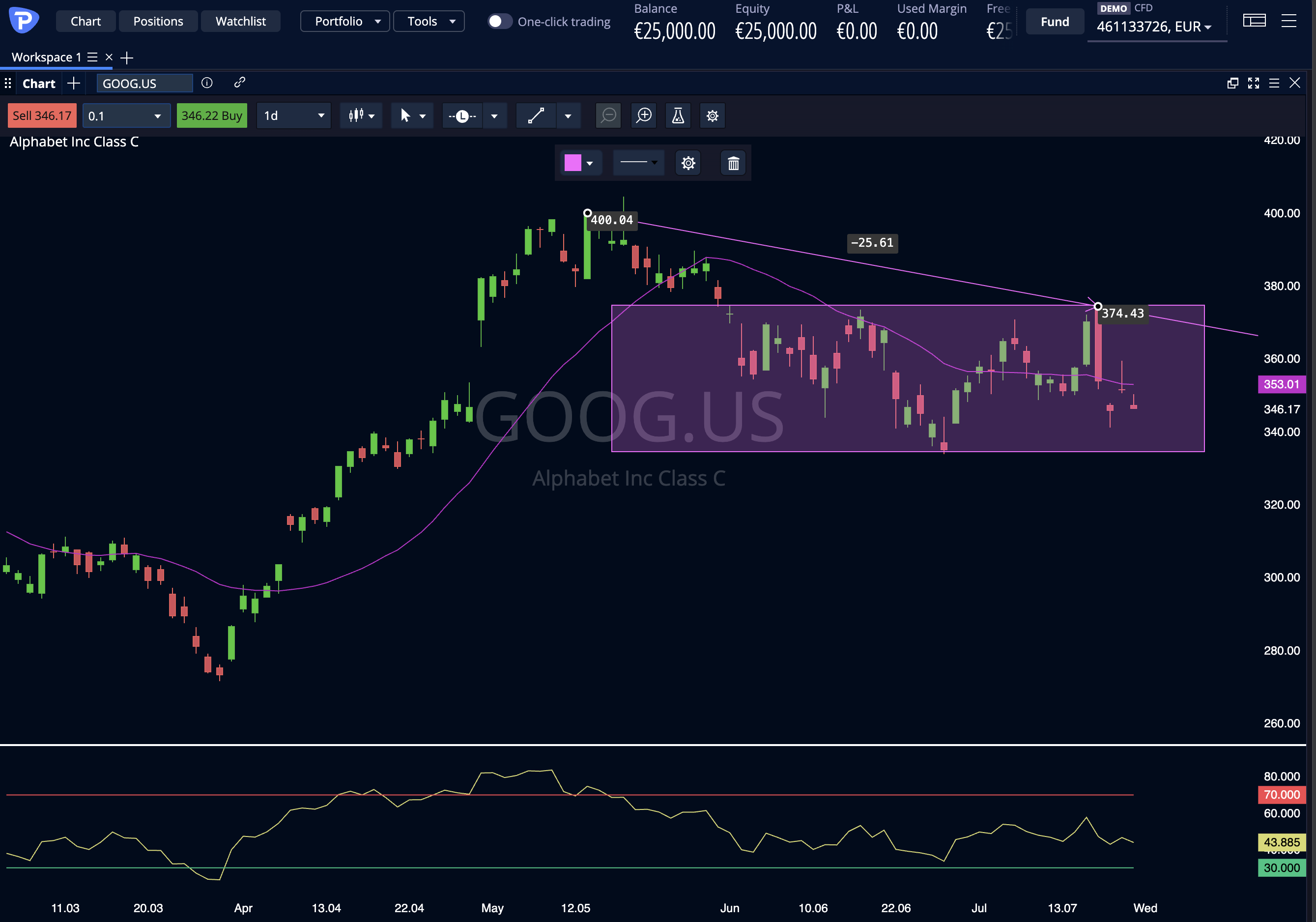
Task: Toggle fullscreen for chart panel
Action: pyautogui.click(x=1254, y=83)
